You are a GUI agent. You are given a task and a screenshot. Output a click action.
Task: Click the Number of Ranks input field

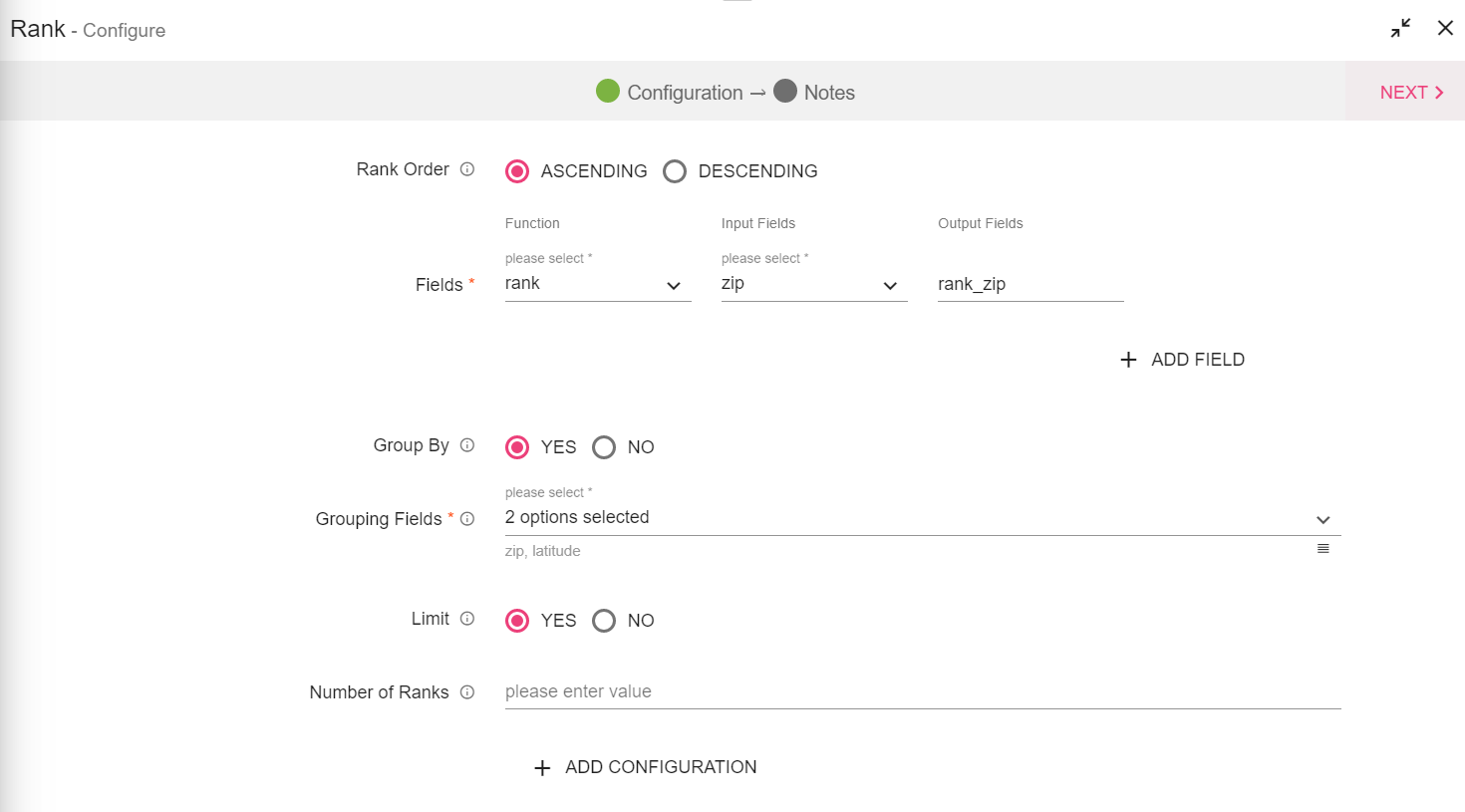tap(922, 691)
